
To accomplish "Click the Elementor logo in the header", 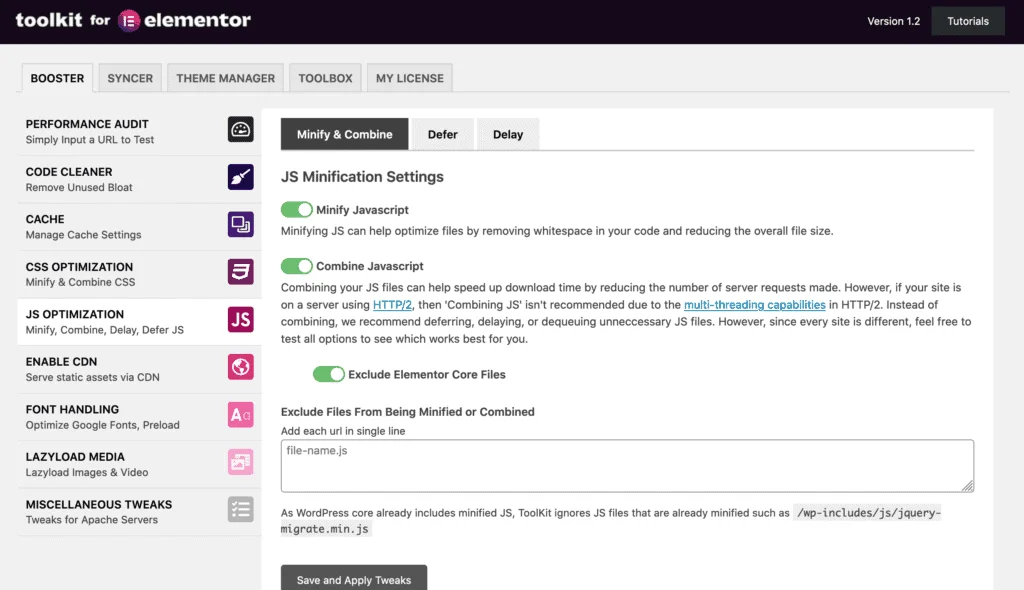I will 130,20.
